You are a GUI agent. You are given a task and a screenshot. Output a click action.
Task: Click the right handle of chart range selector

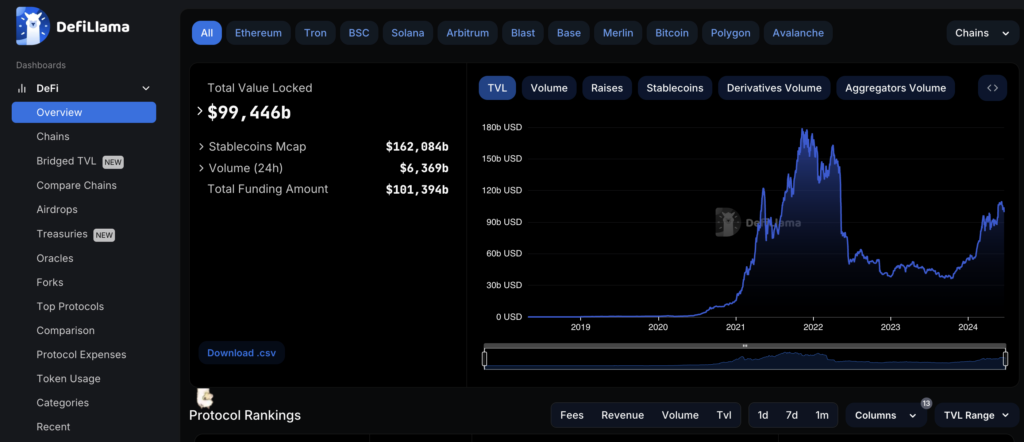coord(1005,358)
